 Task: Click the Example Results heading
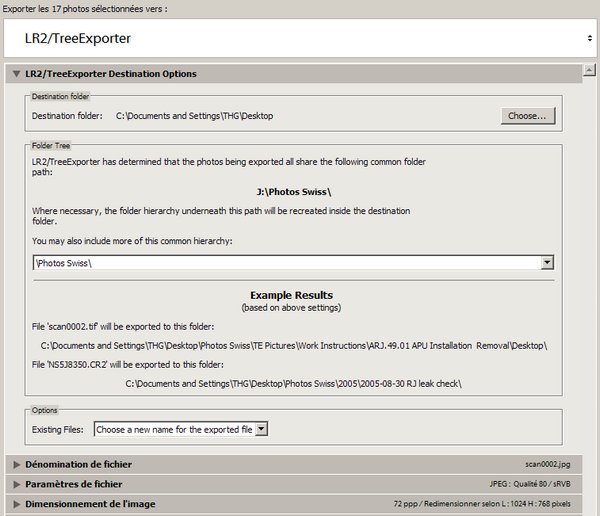point(292,295)
